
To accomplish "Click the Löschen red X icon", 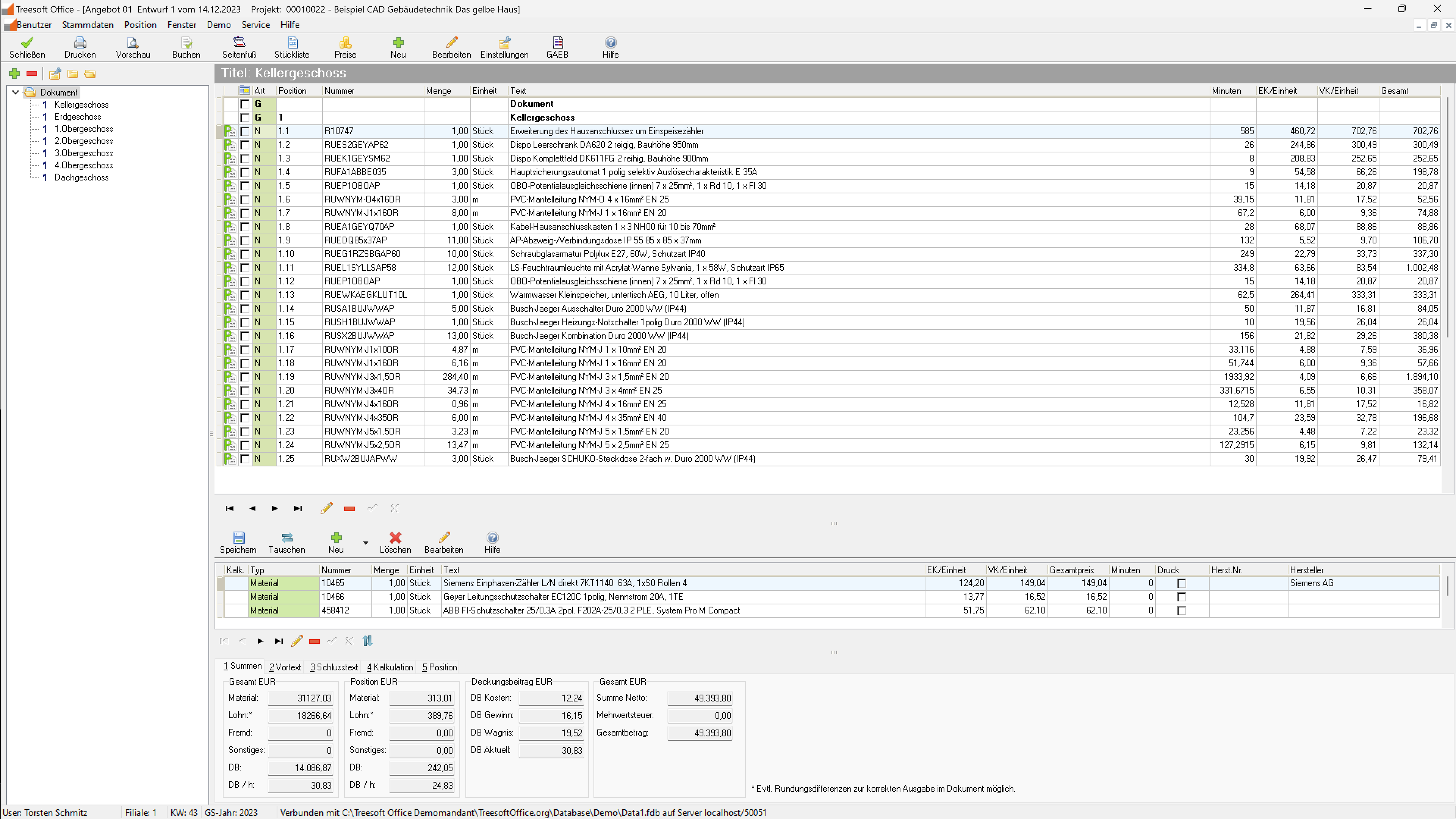I will point(396,537).
